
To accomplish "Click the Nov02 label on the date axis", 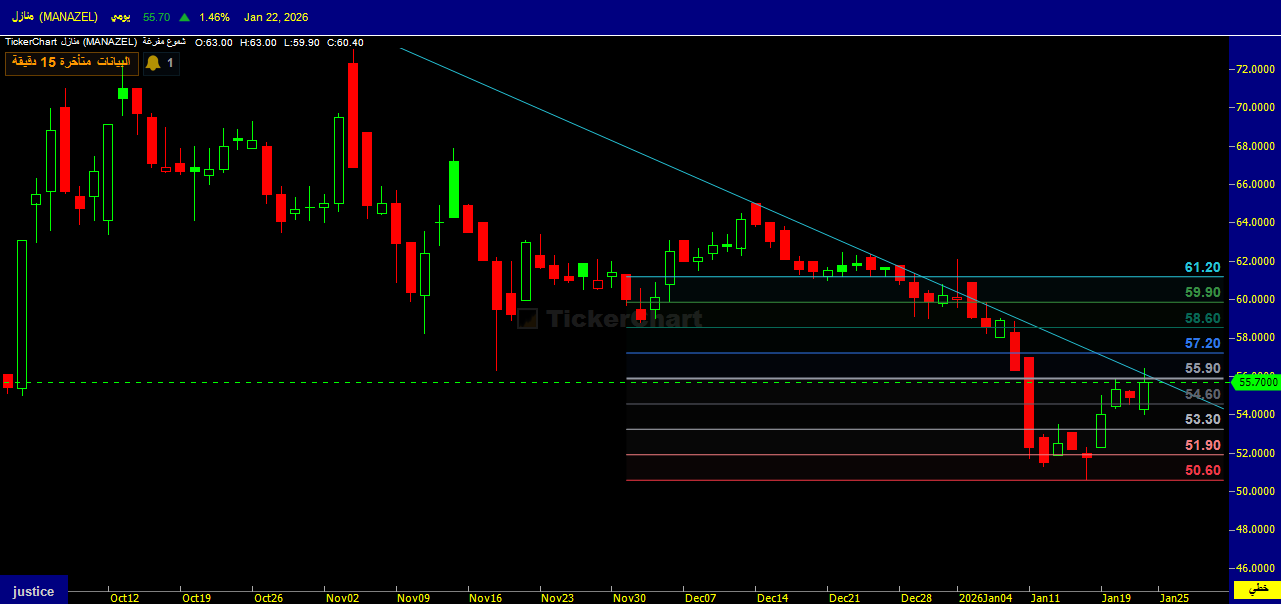I will [342, 598].
